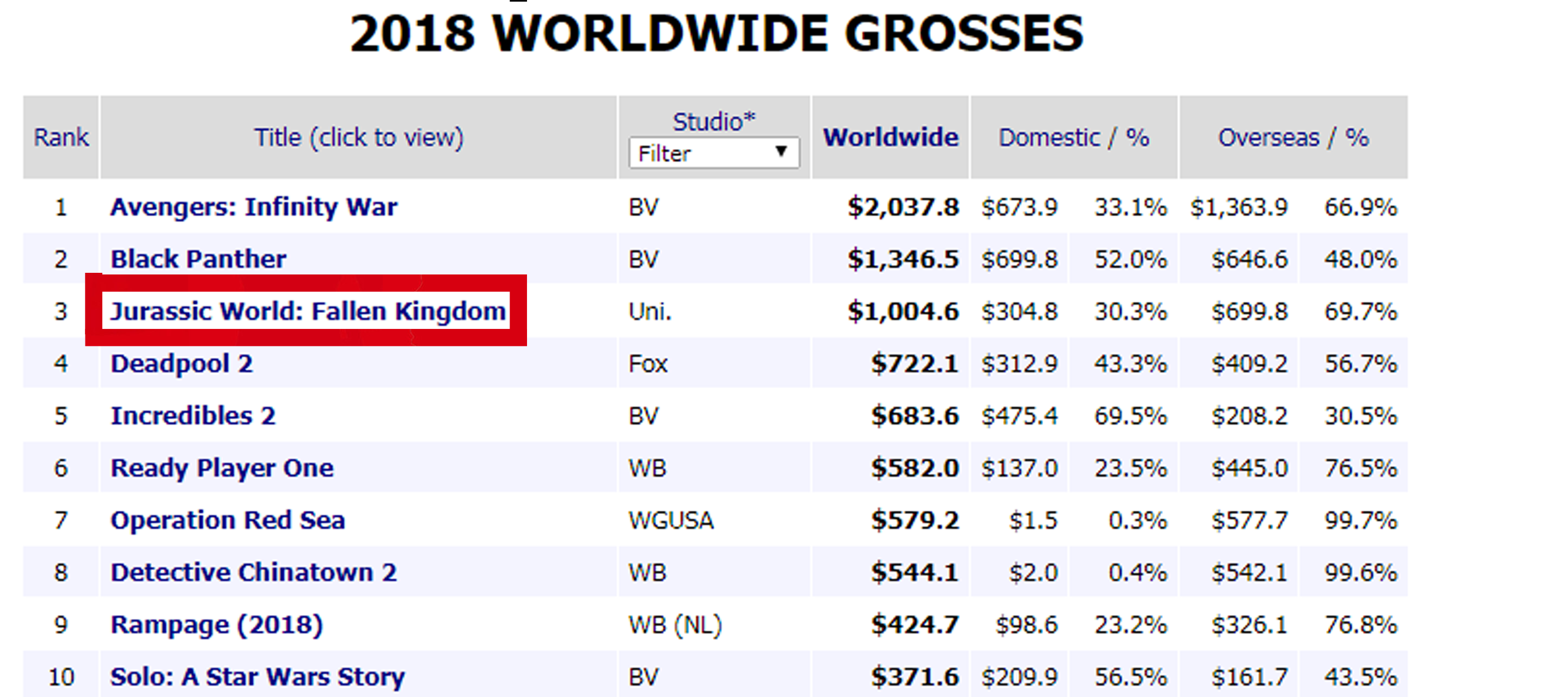Open Jurassic World: Fallen Kingdom link
The height and width of the screenshot is (697, 1568).
click(308, 311)
